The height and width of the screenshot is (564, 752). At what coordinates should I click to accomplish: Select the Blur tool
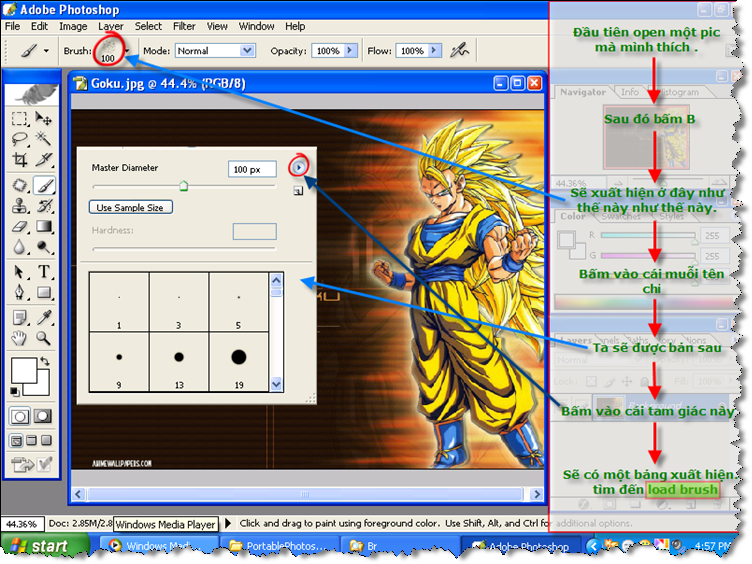19,247
